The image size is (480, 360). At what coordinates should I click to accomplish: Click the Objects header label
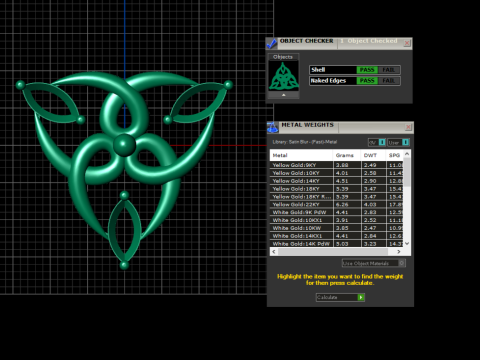click(283, 57)
